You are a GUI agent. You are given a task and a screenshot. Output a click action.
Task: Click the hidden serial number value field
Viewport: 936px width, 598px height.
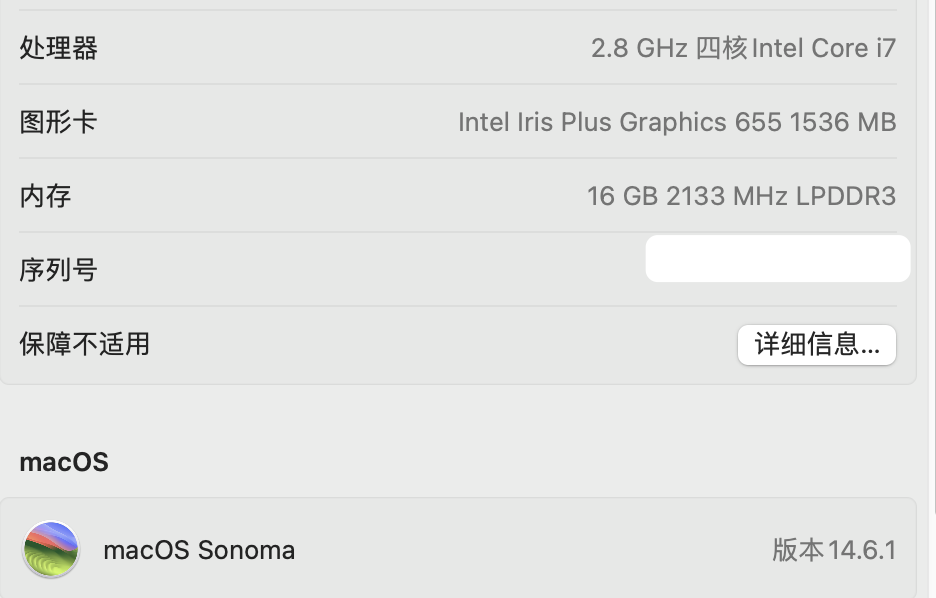pyautogui.click(x=778, y=258)
